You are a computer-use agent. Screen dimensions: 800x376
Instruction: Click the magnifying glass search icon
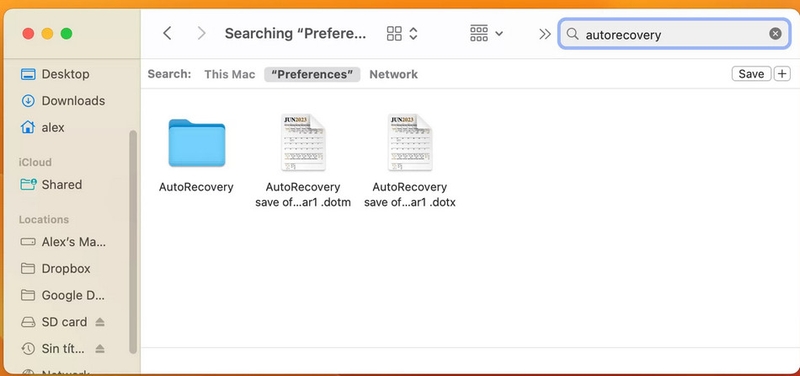tap(572, 34)
